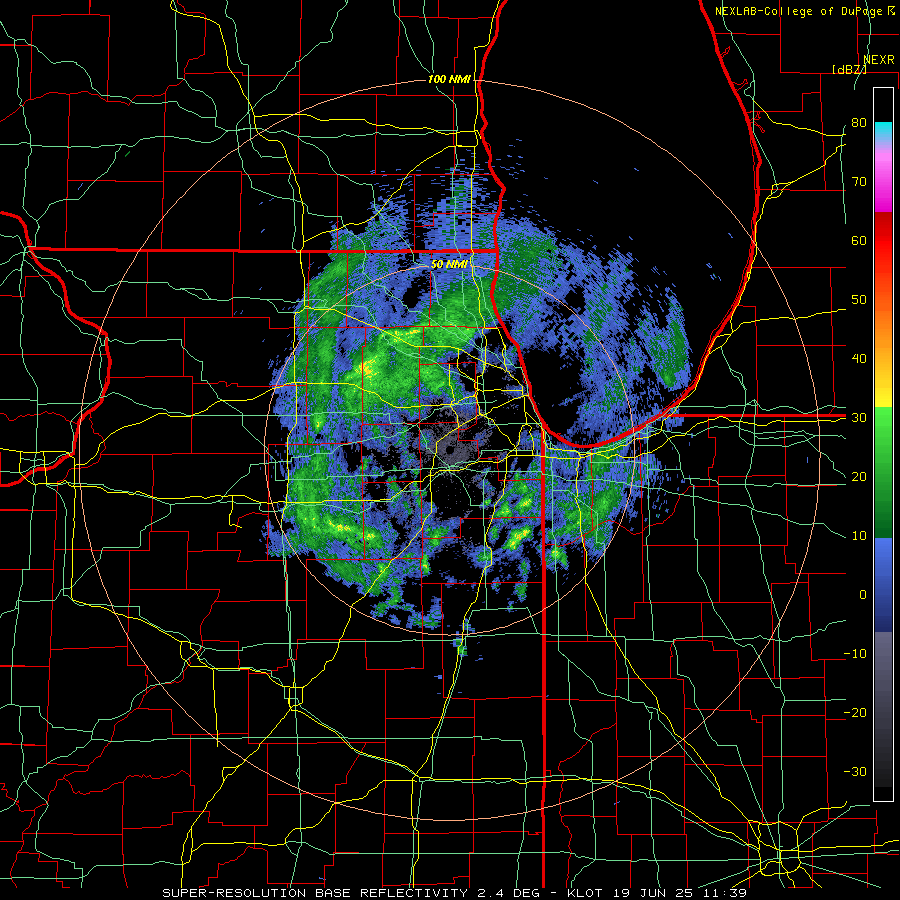Select the 80 value on the dBZ scale
The width and height of the screenshot is (900, 900).
point(859,123)
